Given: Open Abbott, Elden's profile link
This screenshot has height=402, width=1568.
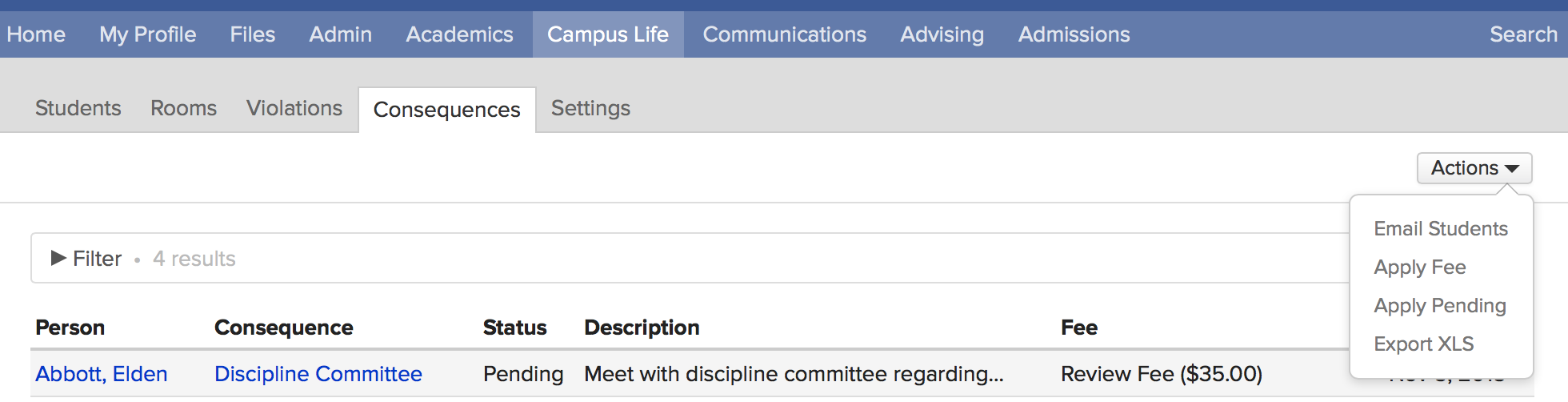Looking at the screenshot, I should point(102,374).
